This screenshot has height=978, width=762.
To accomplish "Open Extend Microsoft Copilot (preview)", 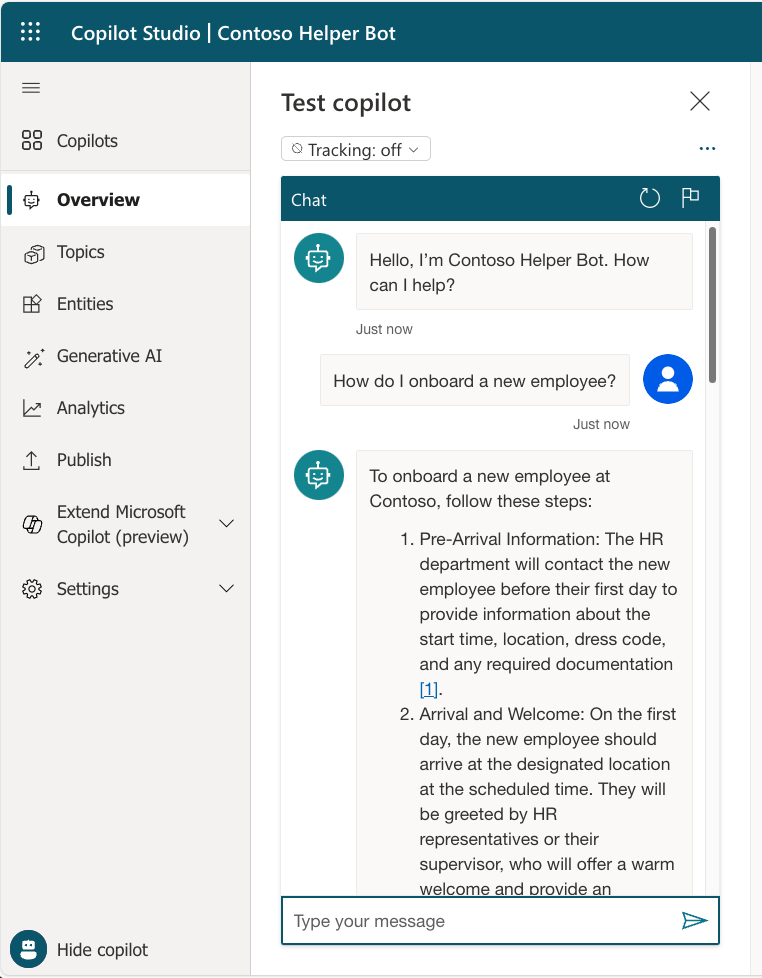I will (x=125, y=524).
